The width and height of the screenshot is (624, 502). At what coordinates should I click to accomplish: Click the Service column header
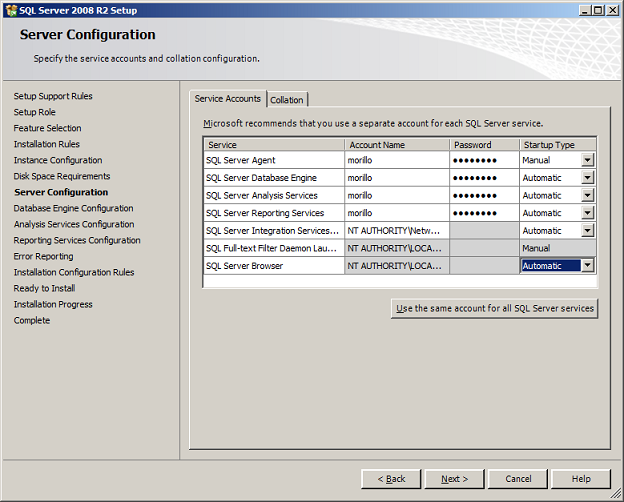coord(274,145)
